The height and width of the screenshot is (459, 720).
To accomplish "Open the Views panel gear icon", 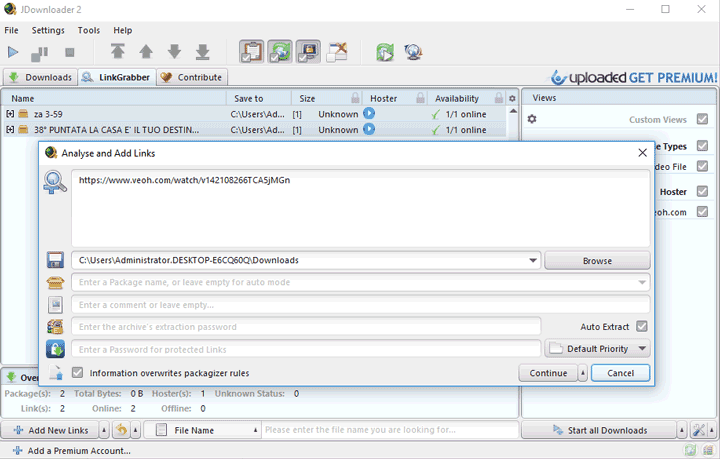I will tap(532, 119).
